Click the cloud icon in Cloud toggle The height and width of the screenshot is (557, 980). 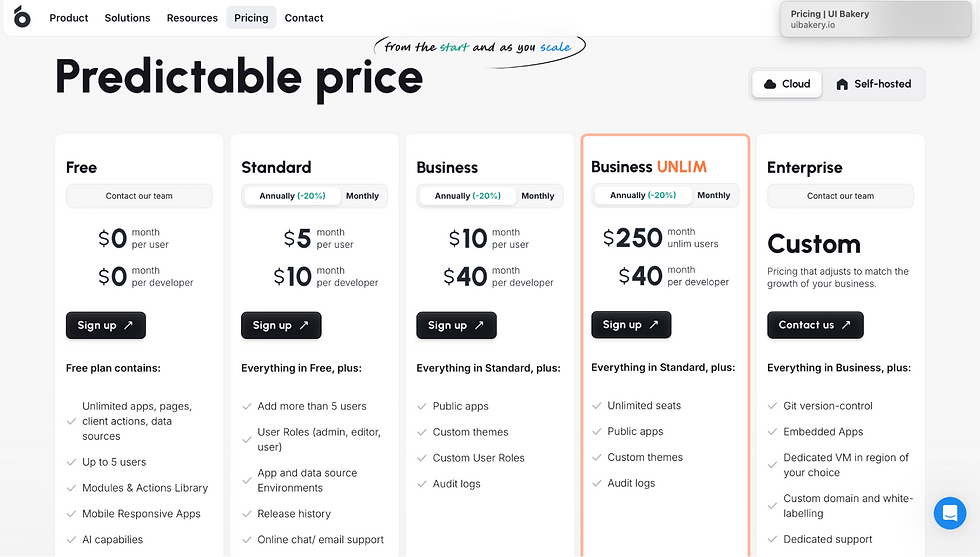click(770, 84)
